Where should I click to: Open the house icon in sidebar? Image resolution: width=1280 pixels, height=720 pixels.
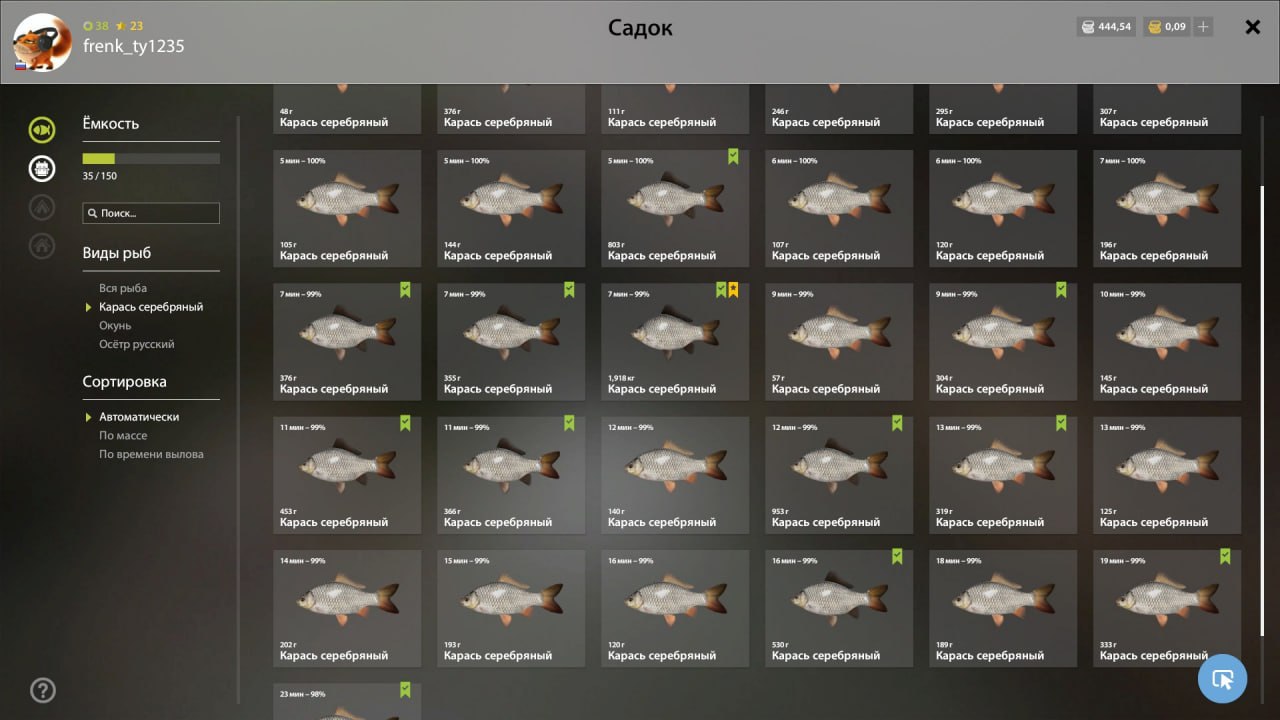pos(42,245)
